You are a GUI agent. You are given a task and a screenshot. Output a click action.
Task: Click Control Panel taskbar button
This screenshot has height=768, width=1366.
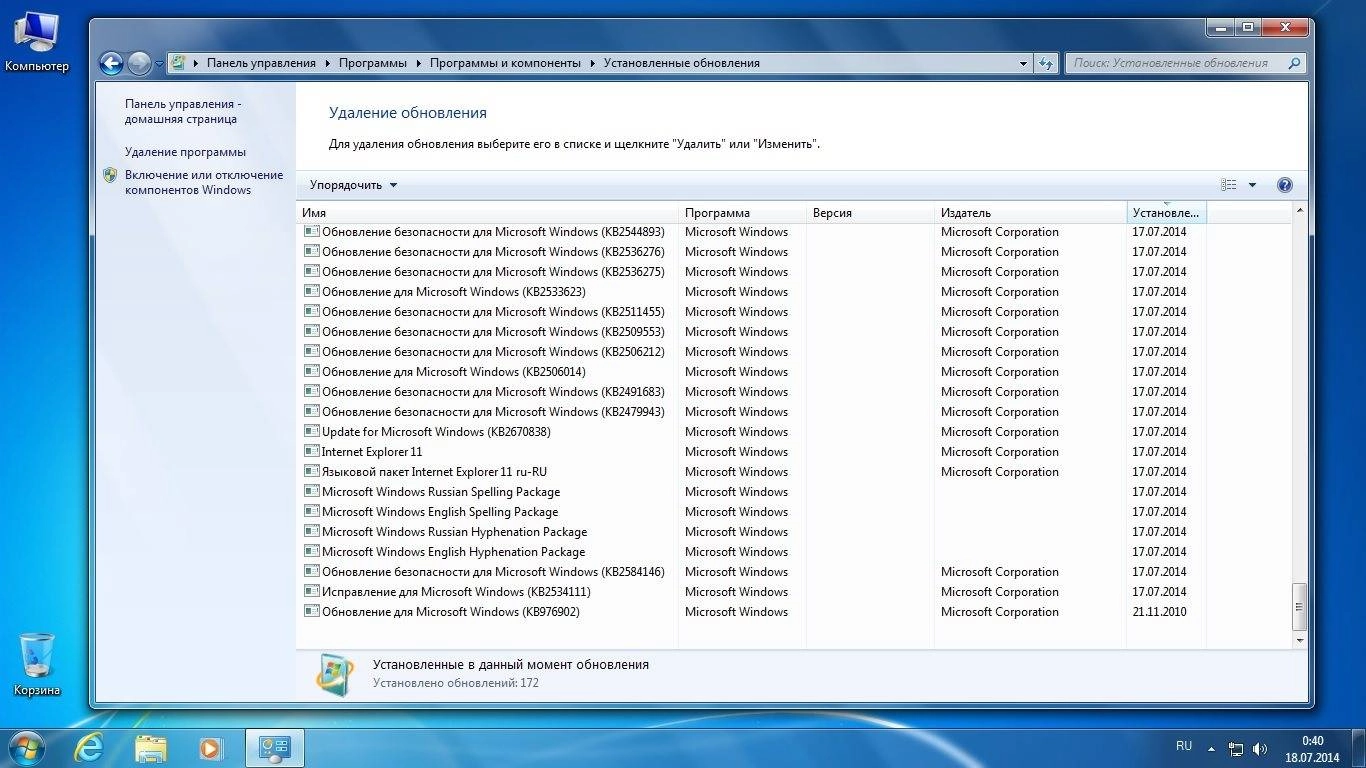(x=275, y=747)
